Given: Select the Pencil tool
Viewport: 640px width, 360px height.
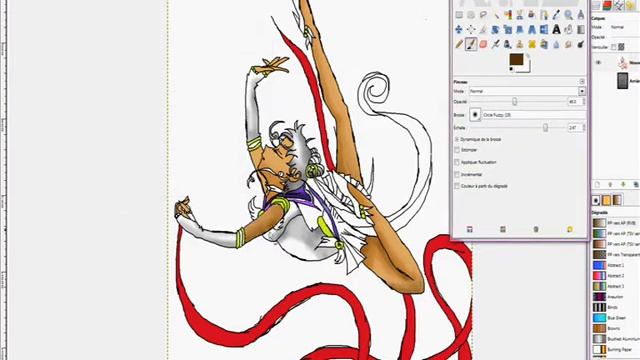Looking at the screenshot, I should point(459,44).
